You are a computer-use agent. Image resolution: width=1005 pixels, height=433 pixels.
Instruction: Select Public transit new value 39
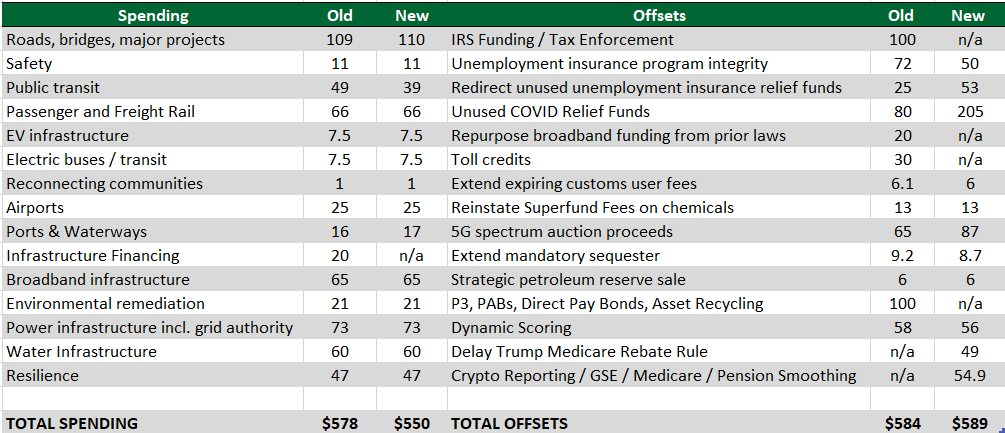coord(411,88)
